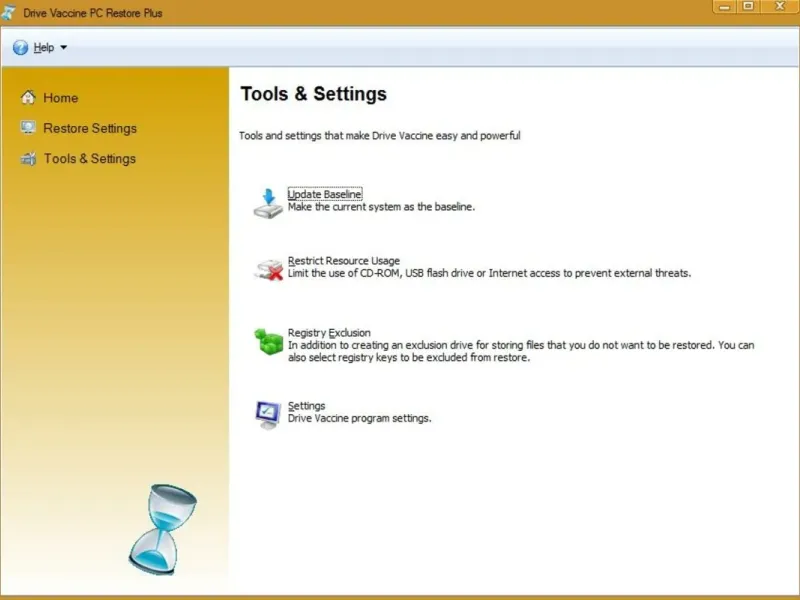Expand the Help dropdown arrow
Viewport: 800px width, 600px height.
[64, 47]
